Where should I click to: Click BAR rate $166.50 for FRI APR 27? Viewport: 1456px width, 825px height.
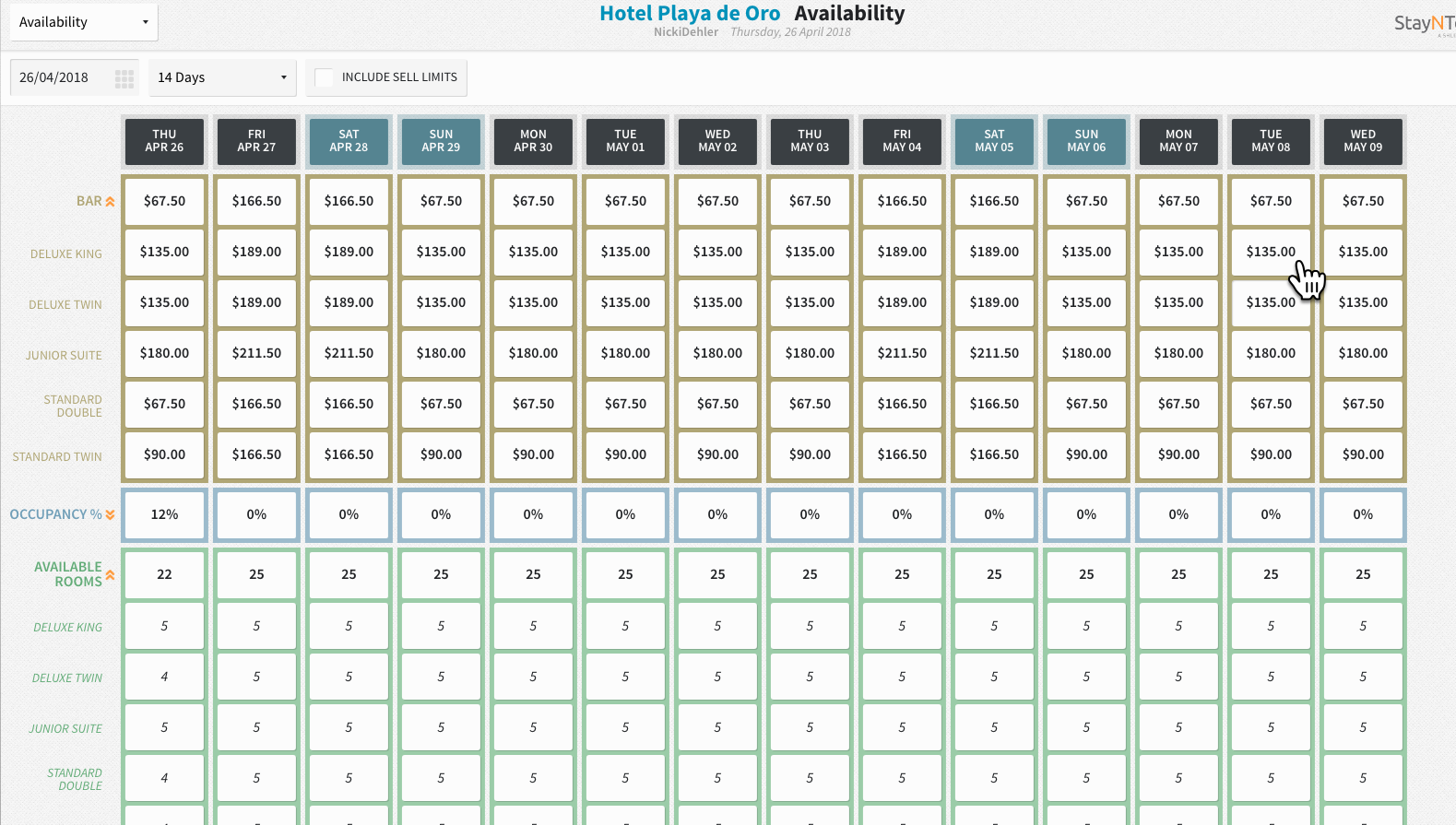pyautogui.click(x=256, y=201)
